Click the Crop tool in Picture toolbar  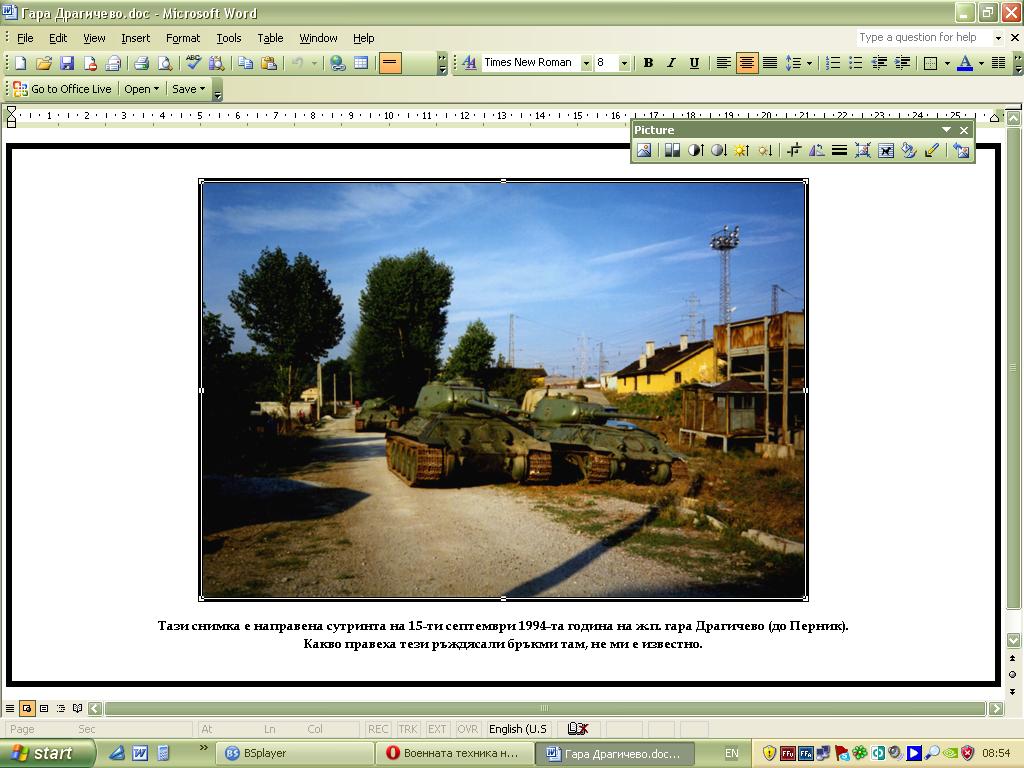click(x=794, y=150)
